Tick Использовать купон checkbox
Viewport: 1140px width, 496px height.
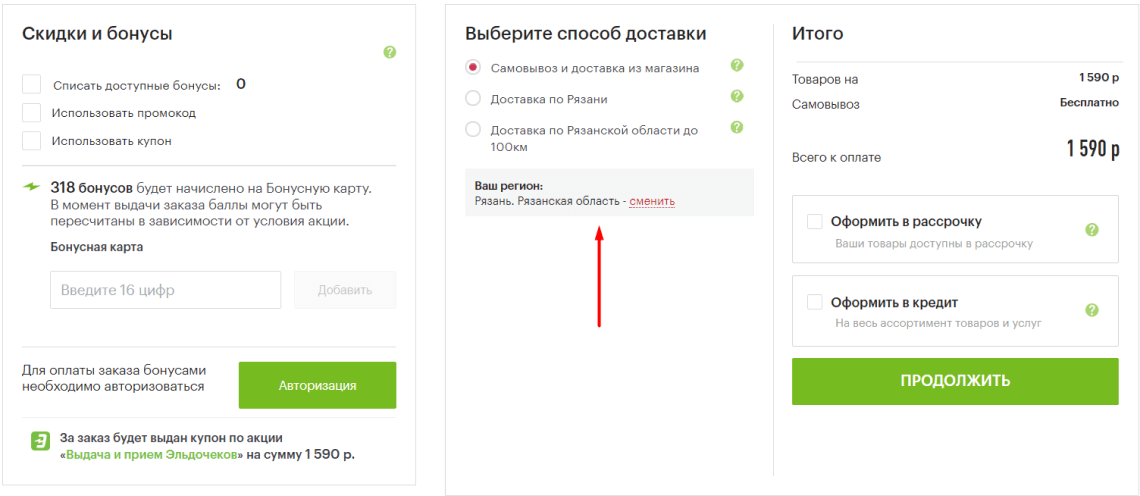(x=31, y=140)
